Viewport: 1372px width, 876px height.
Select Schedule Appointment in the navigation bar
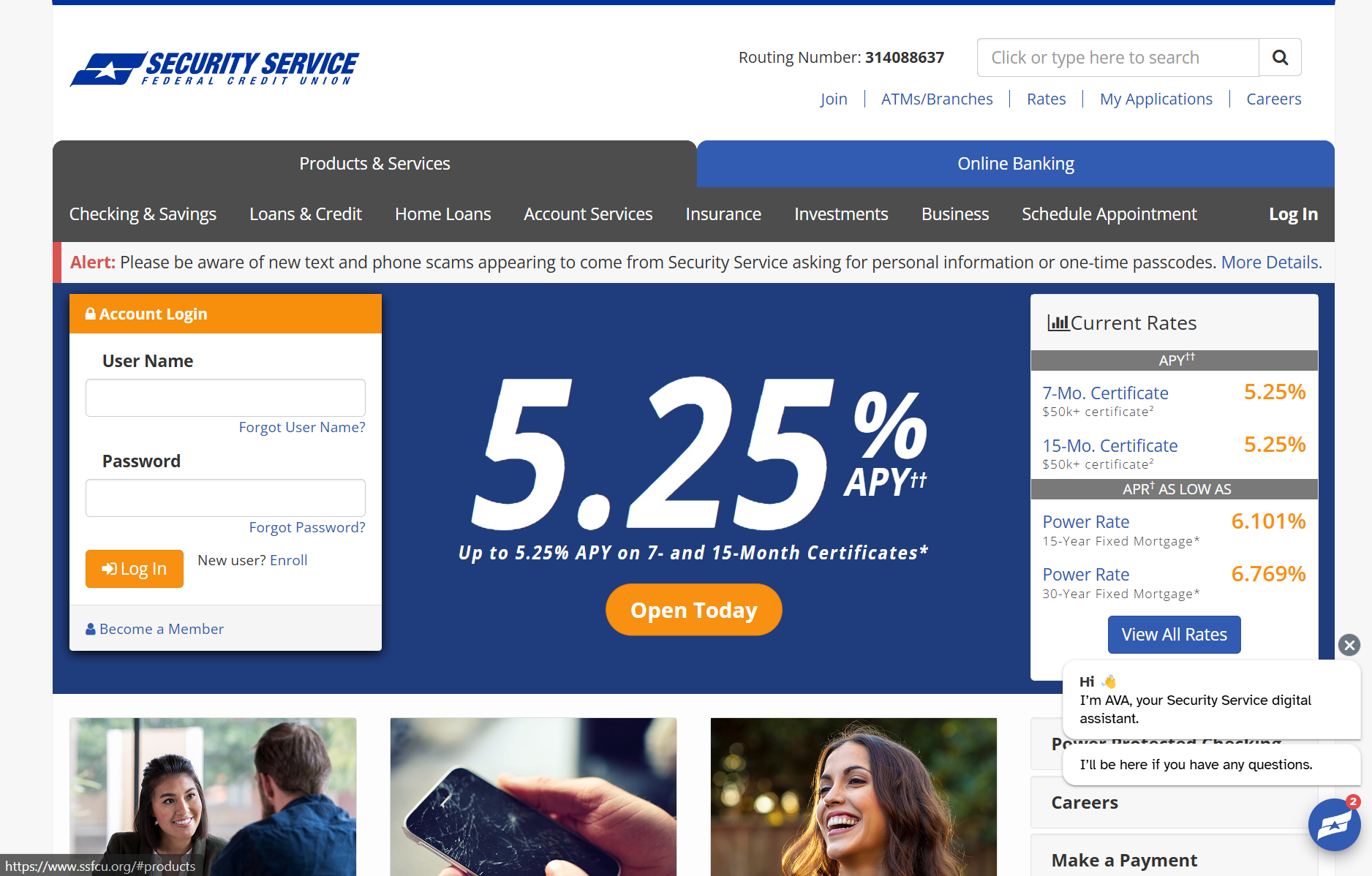click(x=1109, y=214)
